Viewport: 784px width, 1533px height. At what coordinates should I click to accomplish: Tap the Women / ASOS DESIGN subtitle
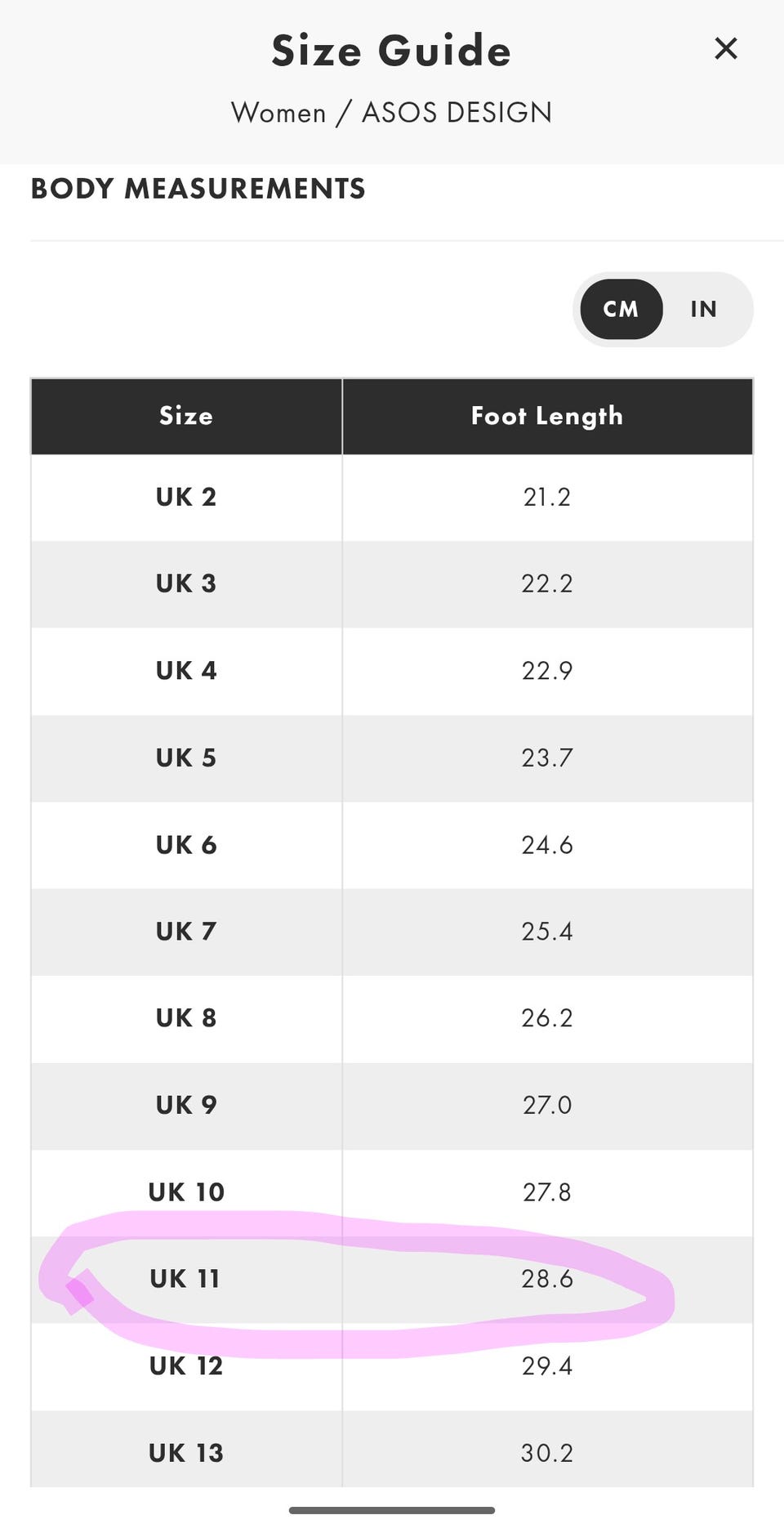point(391,112)
